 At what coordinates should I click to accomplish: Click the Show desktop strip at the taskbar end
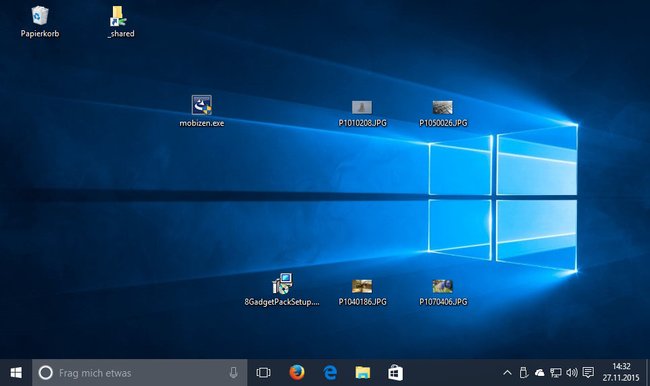click(x=648, y=373)
